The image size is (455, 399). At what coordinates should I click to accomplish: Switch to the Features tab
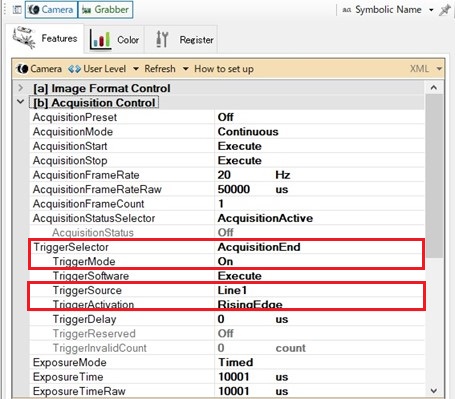(x=45, y=38)
